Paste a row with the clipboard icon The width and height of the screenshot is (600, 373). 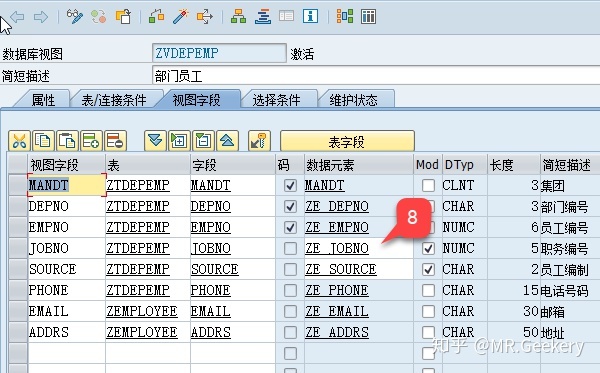tap(67, 141)
